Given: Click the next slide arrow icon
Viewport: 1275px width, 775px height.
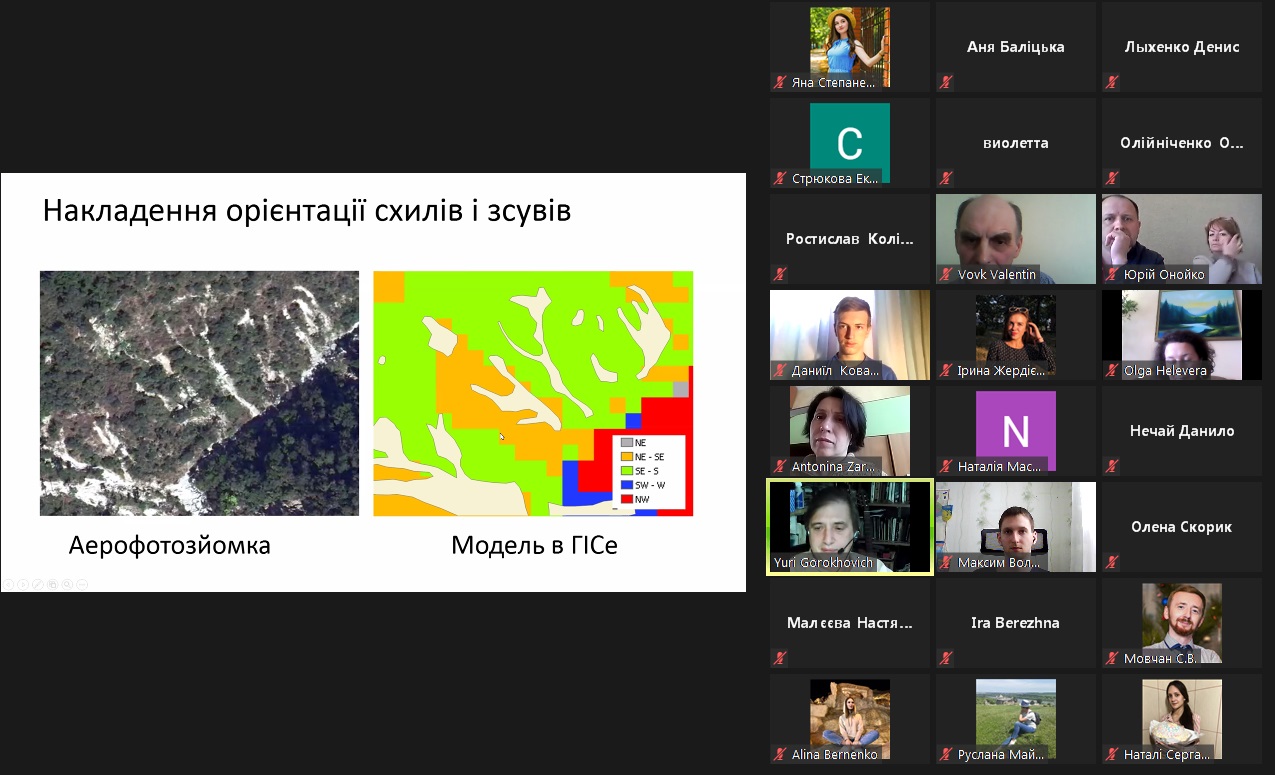Looking at the screenshot, I should (22, 583).
